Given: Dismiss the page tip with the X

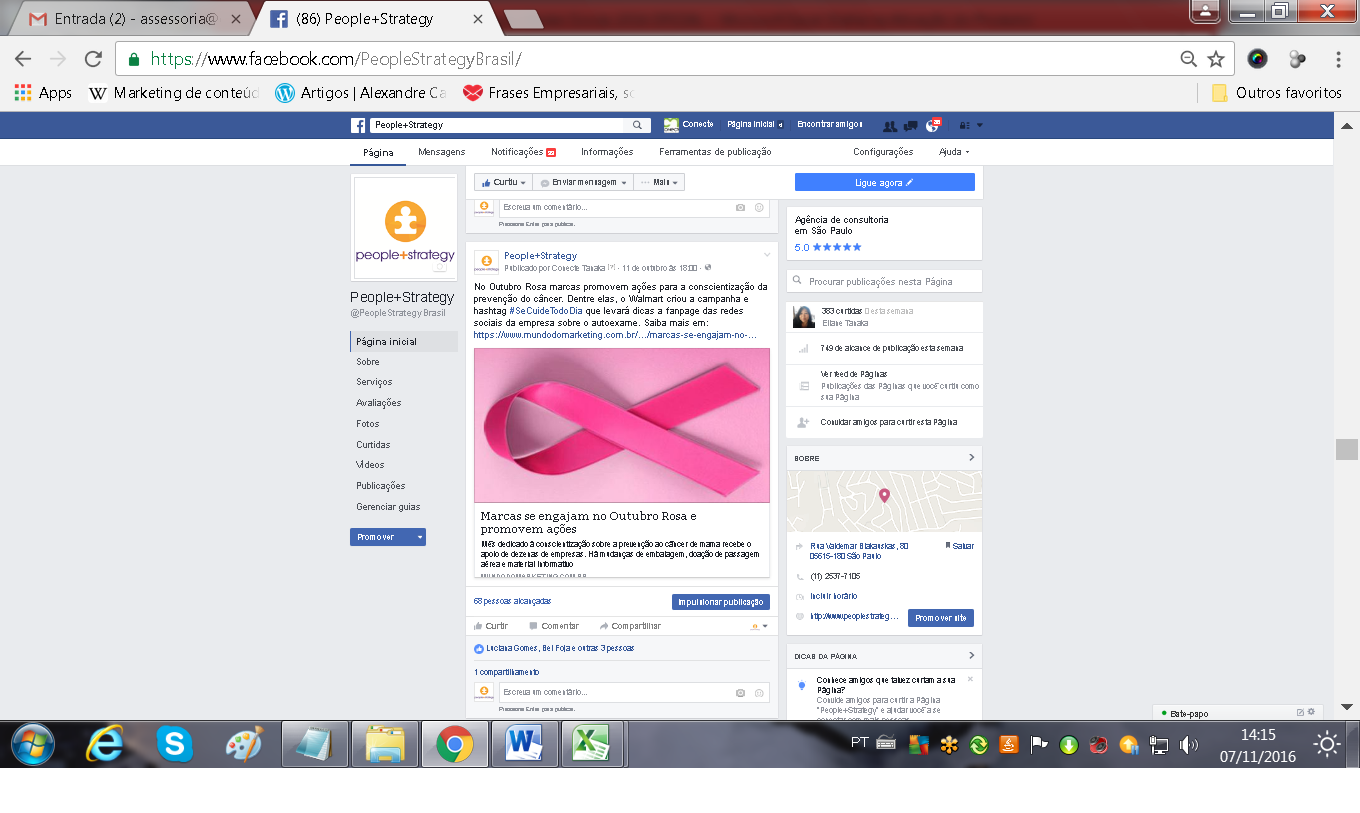Looking at the screenshot, I should click(970, 679).
